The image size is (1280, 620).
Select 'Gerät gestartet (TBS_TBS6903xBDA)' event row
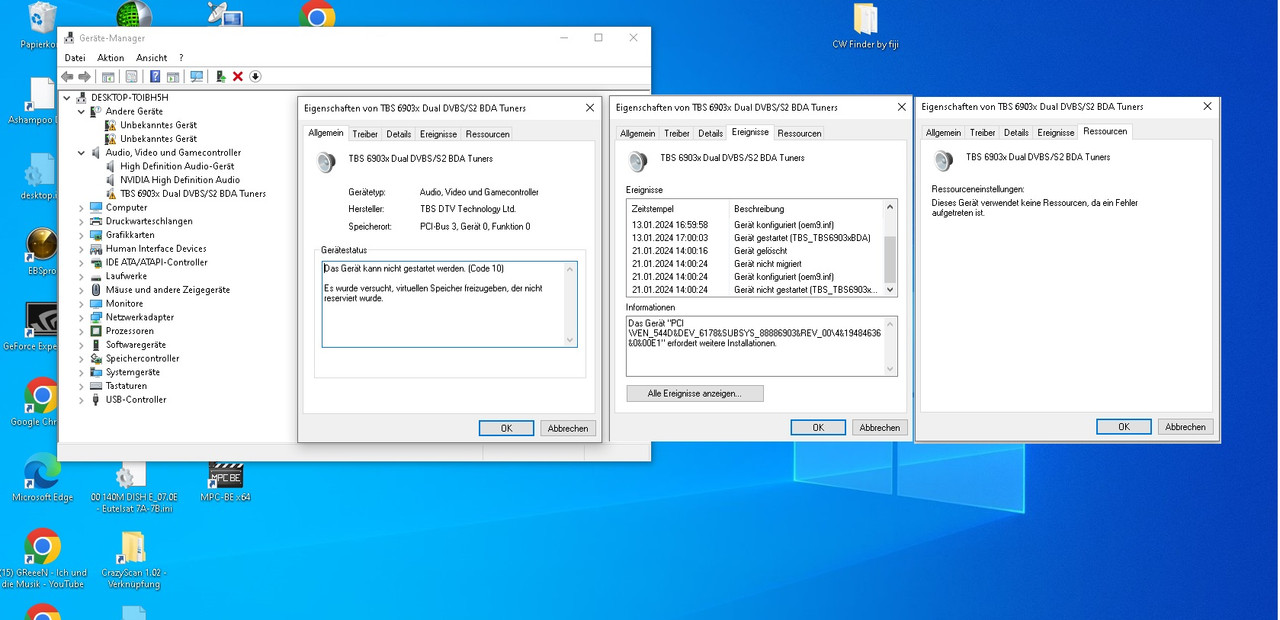(x=755, y=238)
